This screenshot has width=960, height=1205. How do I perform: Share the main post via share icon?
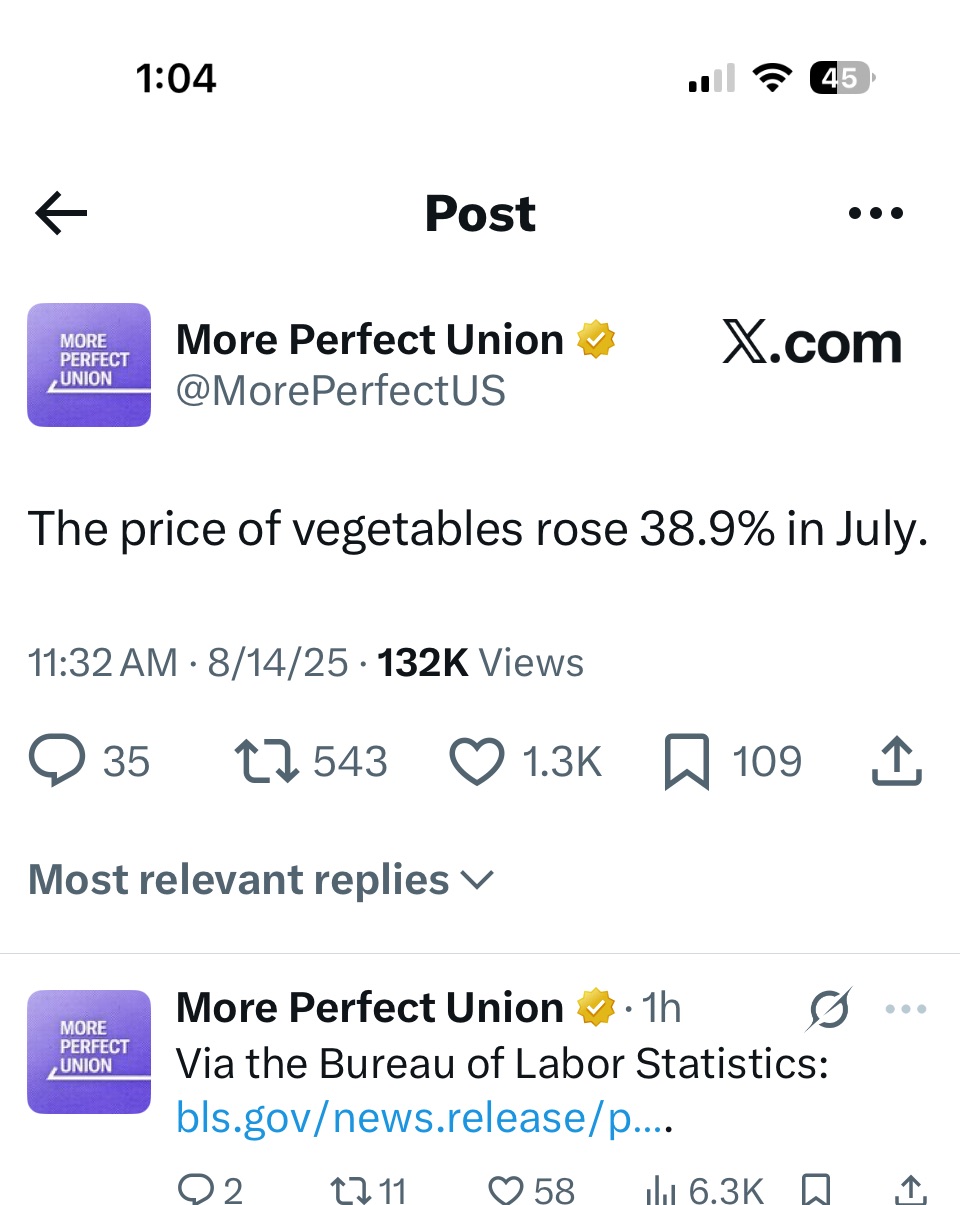tap(896, 762)
